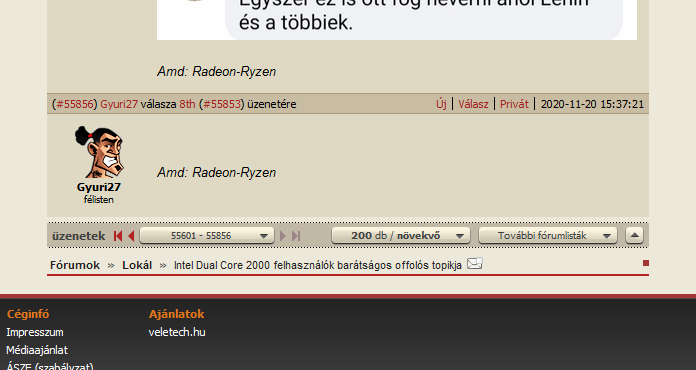Click the Privát message link
The width and height of the screenshot is (696, 370).
(x=514, y=104)
